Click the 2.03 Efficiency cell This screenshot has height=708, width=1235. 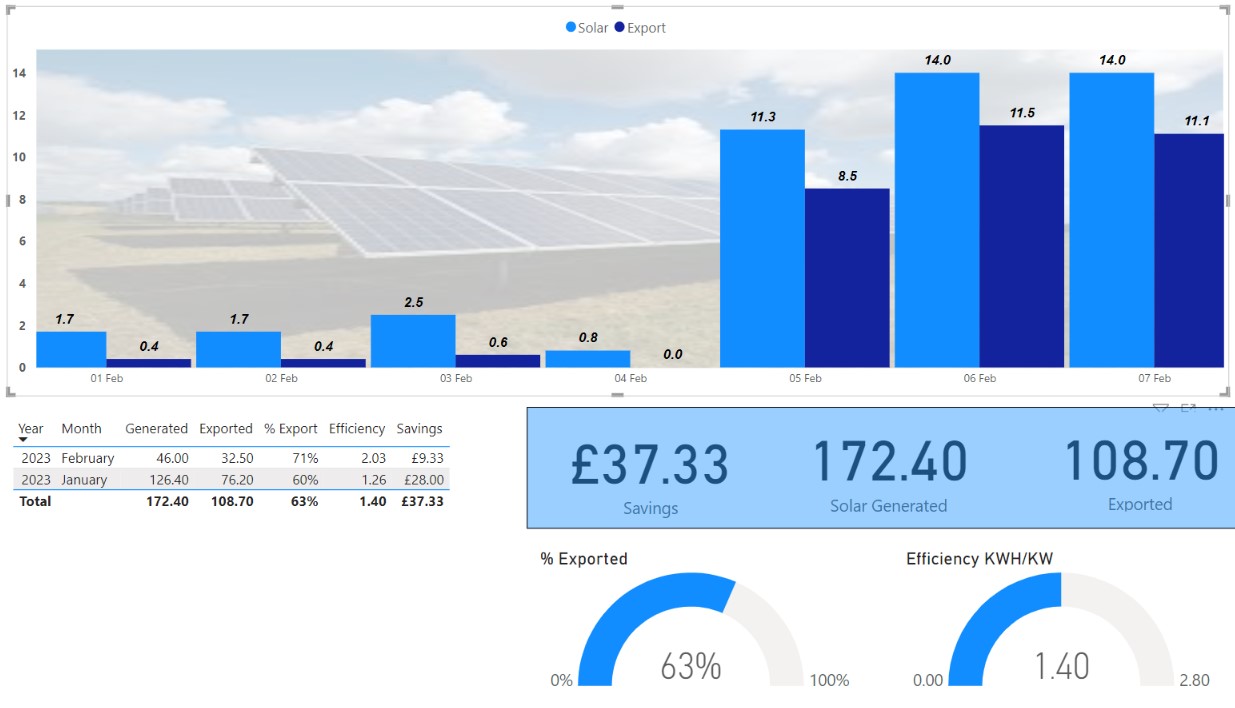(x=372, y=458)
